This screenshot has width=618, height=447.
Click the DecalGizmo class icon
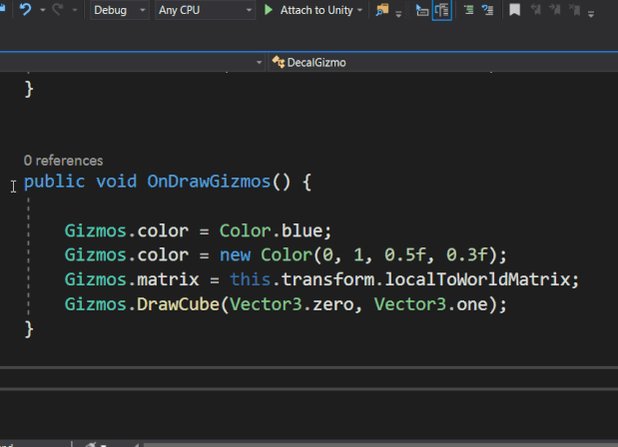[x=278, y=62]
